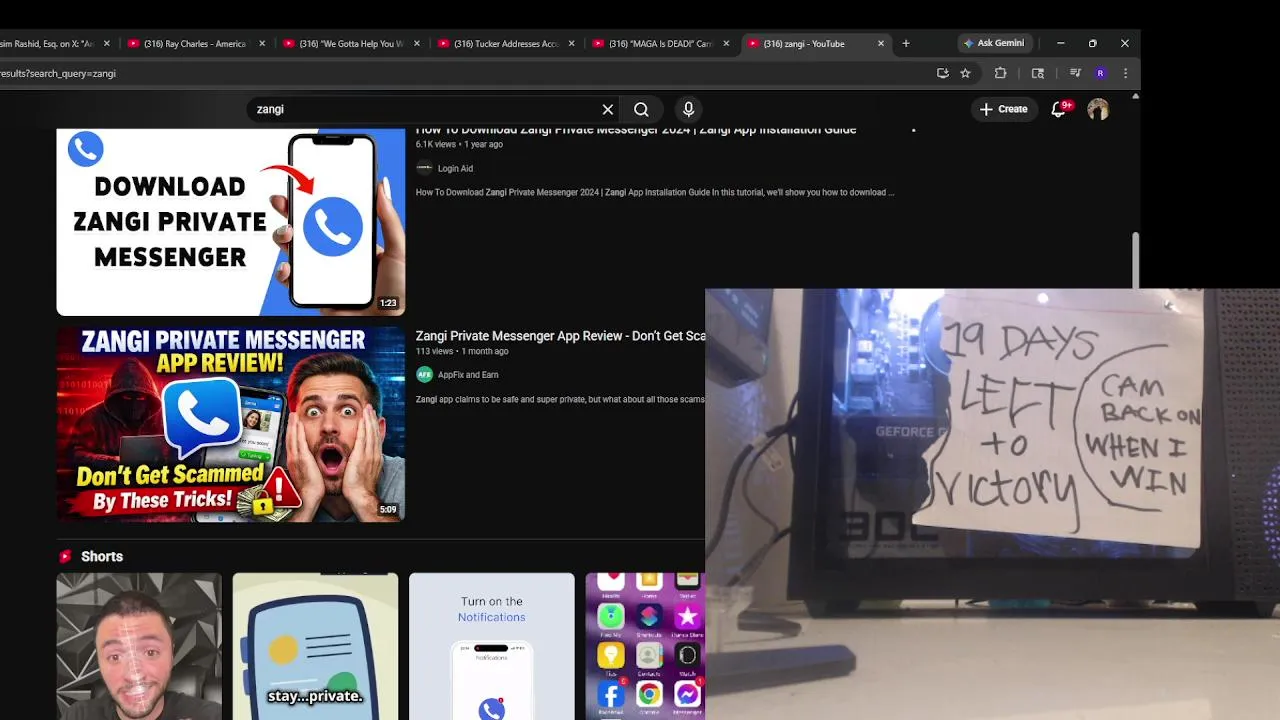Image resolution: width=1280 pixels, height=720 pixels.
Task: Open the illustrated phone card Short
Action: pos(315,646)
